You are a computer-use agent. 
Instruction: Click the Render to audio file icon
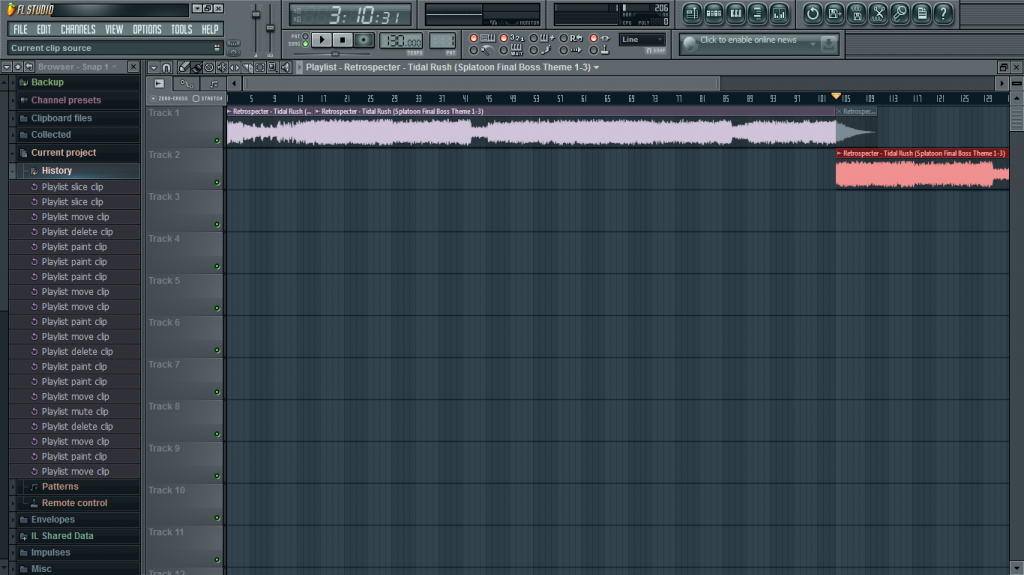click(x=856, y=13)
